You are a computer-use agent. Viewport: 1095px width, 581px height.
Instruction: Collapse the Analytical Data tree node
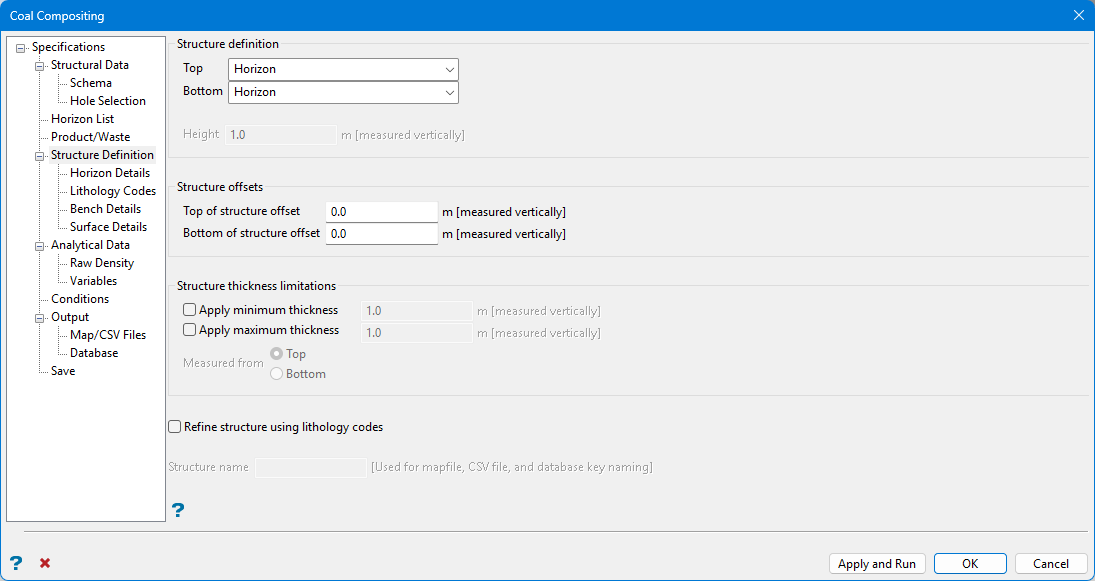click(x=40, y=246)
